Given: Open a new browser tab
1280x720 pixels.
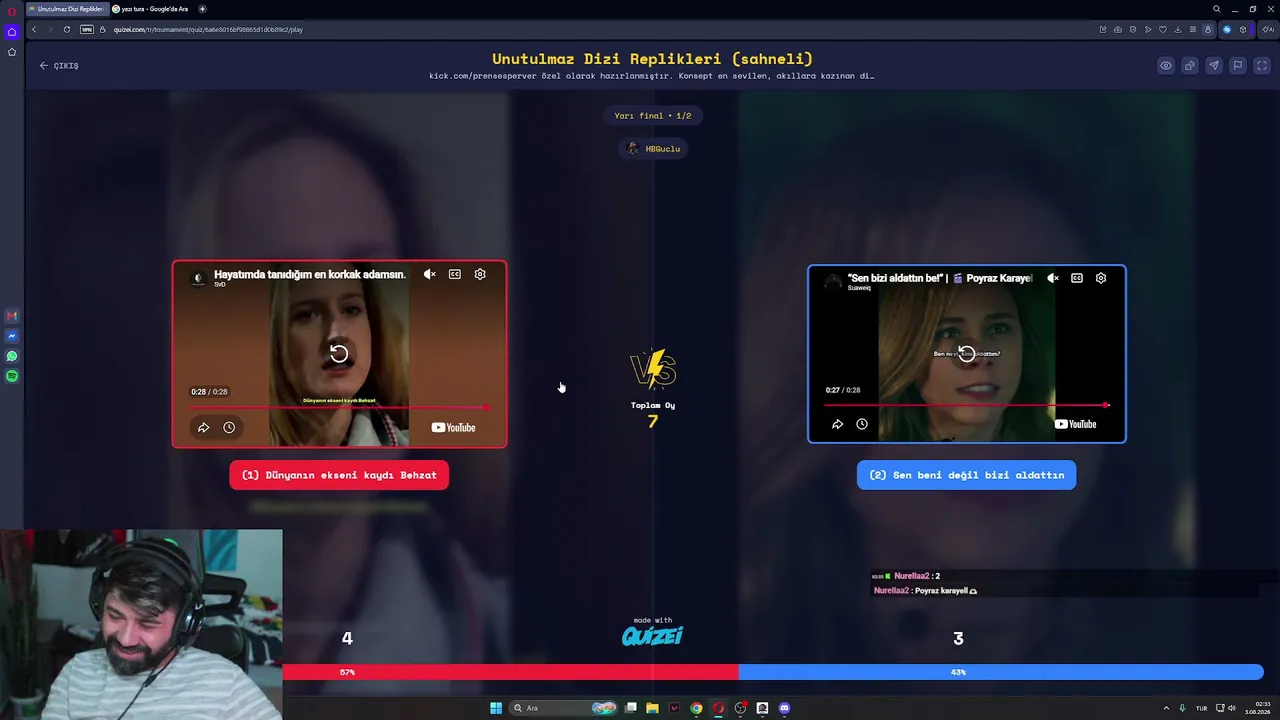Looking at the screenshot, I should (202, 9).
